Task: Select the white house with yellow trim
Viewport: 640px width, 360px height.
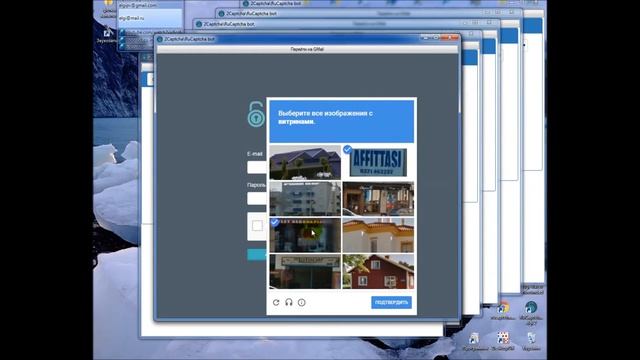Action: click(x=378, y=235)
